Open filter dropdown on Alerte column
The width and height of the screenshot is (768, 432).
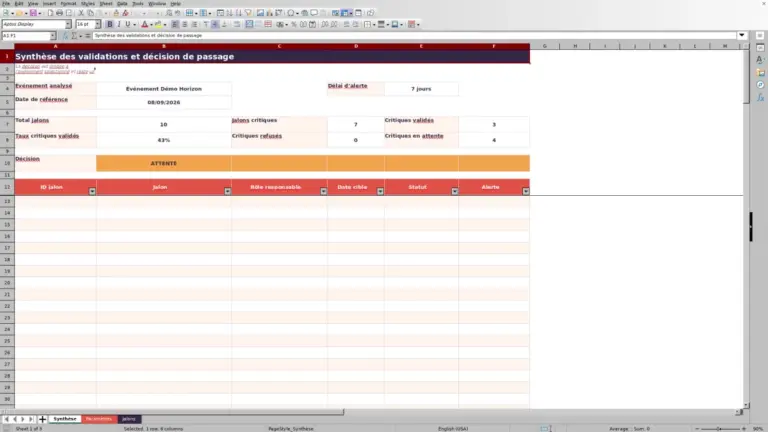[x=526, y=191]
